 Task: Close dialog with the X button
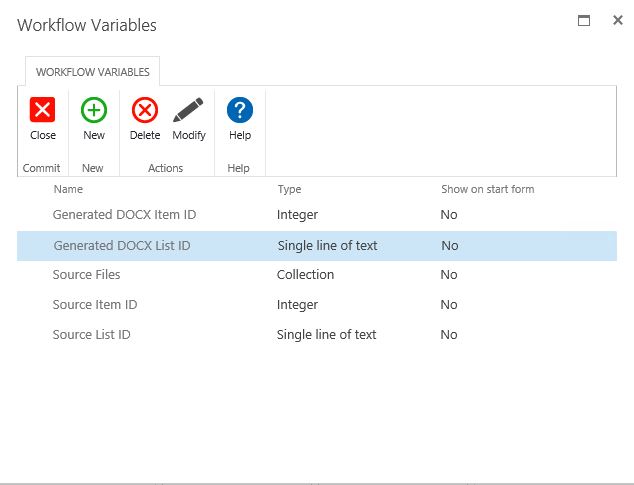pyautogui.click(x=618, y=20)
